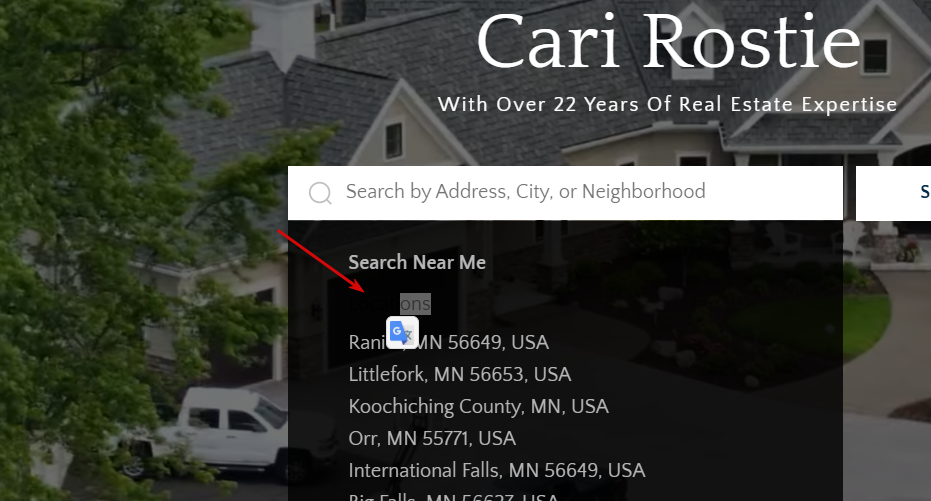The image size is (931, 501).
Task: Select International Falls, MN 56649 suggestion
Action: click(x=496, y=471)
